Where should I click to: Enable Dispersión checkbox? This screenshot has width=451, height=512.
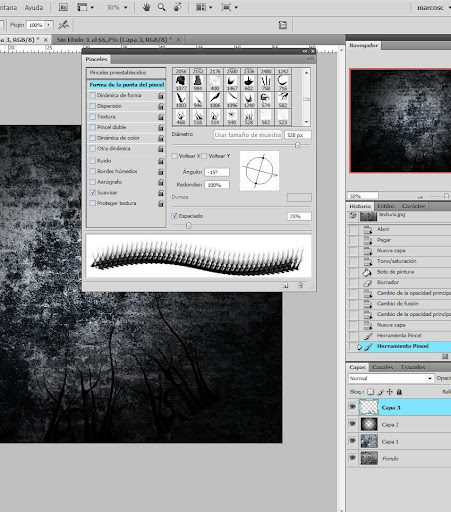[x=93, y=106]
